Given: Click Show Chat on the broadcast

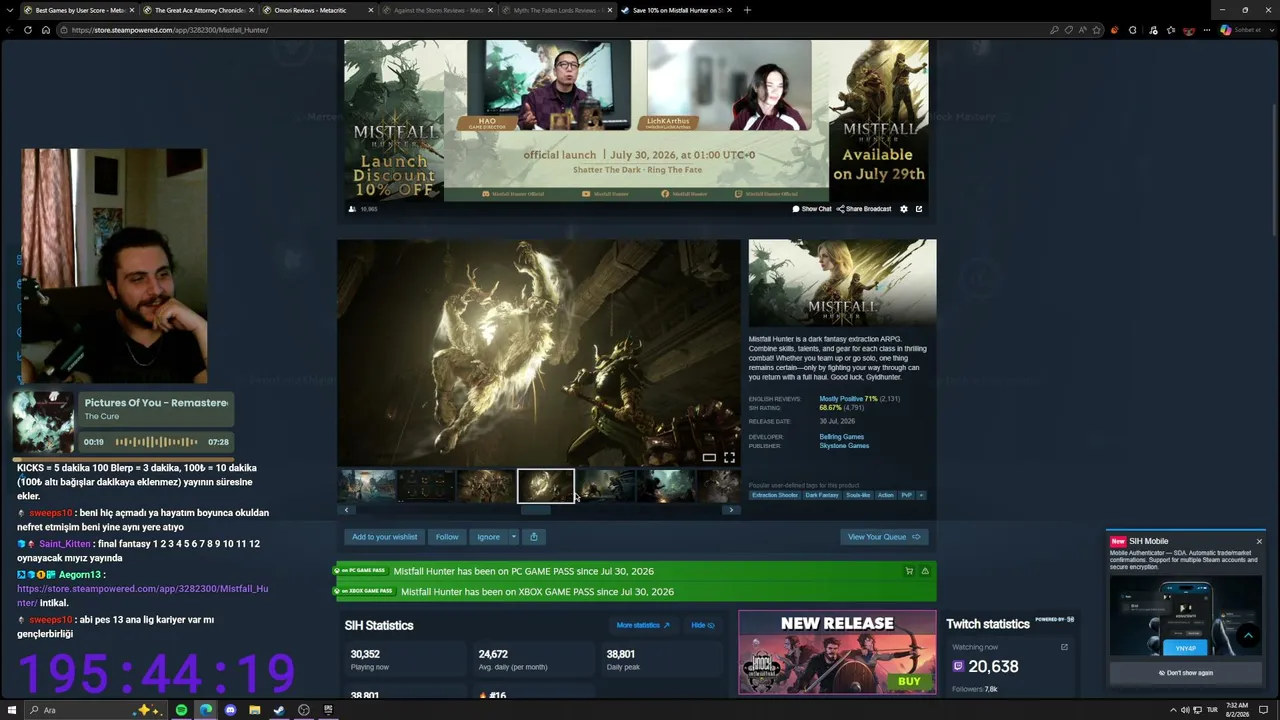Looking at the screenshot, I should [x=812, y=209].
